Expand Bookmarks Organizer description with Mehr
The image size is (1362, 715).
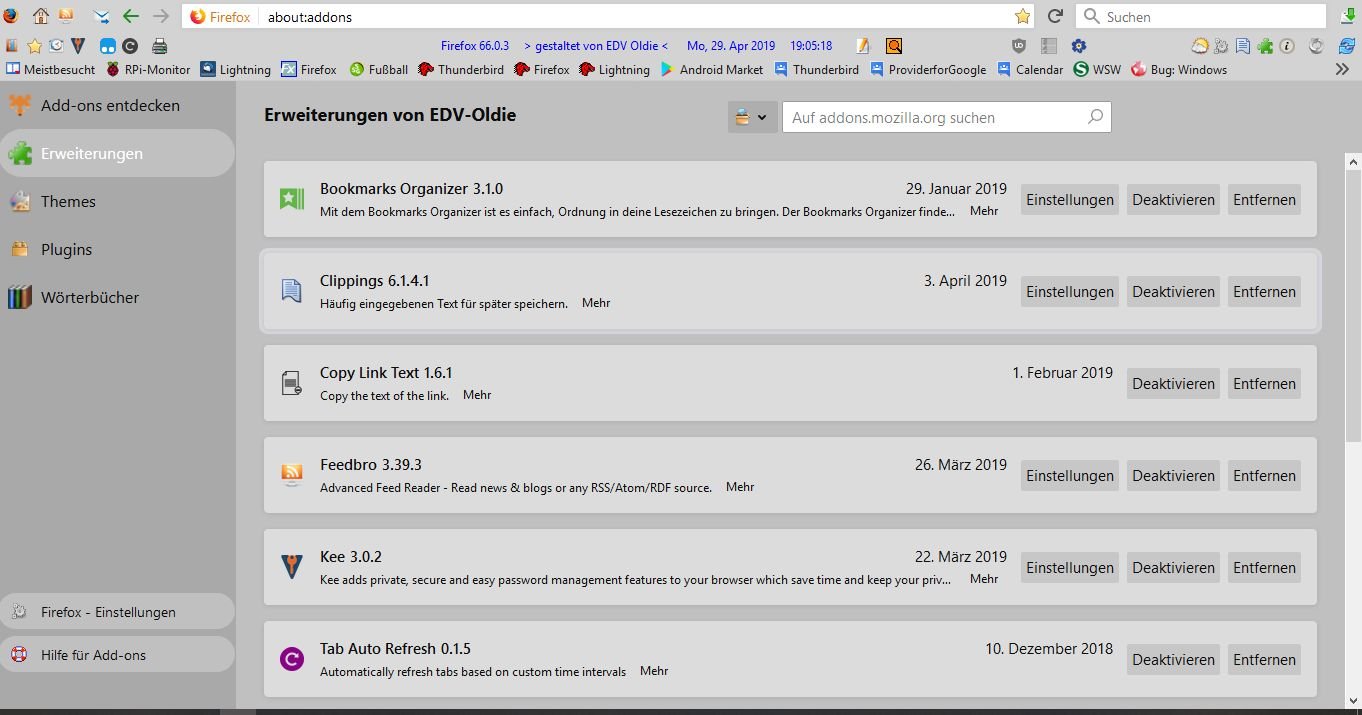click(984, 211)
